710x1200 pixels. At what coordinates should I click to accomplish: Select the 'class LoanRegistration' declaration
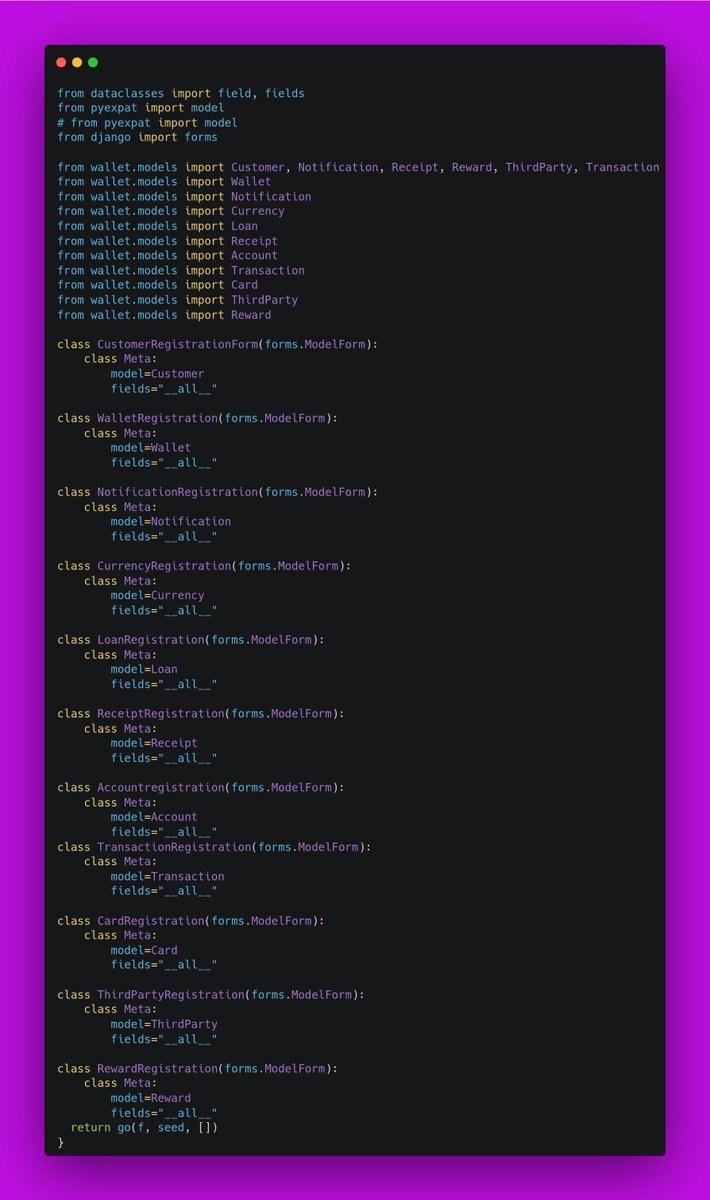click(x=191, y=640)
